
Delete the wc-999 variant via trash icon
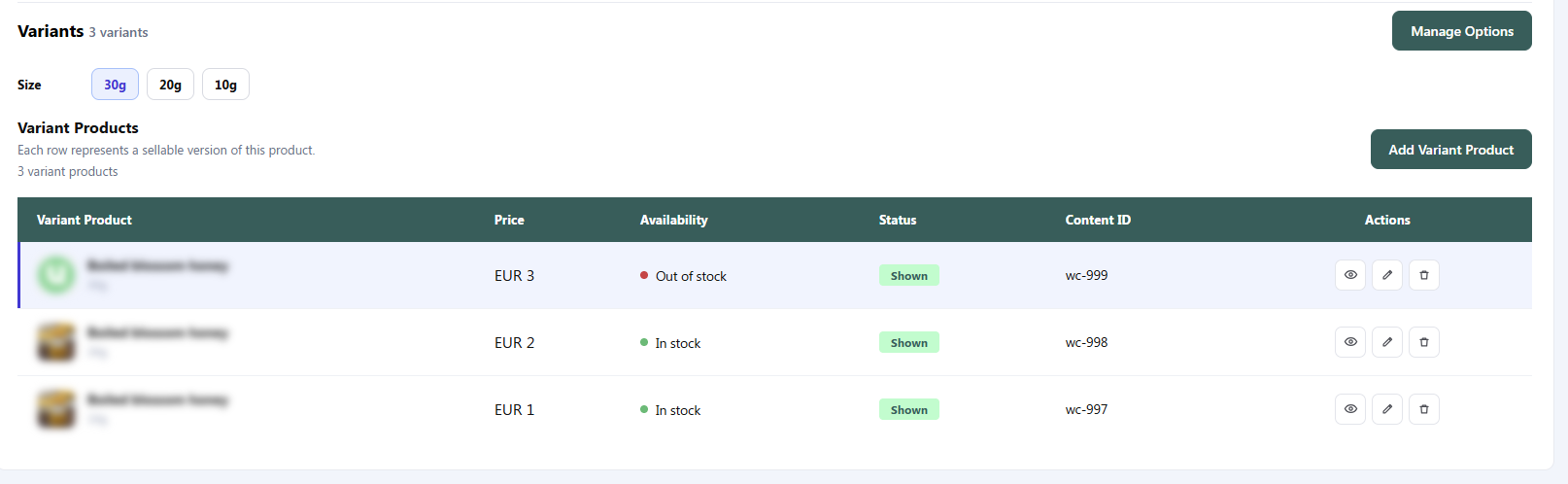coord(1424,275)
